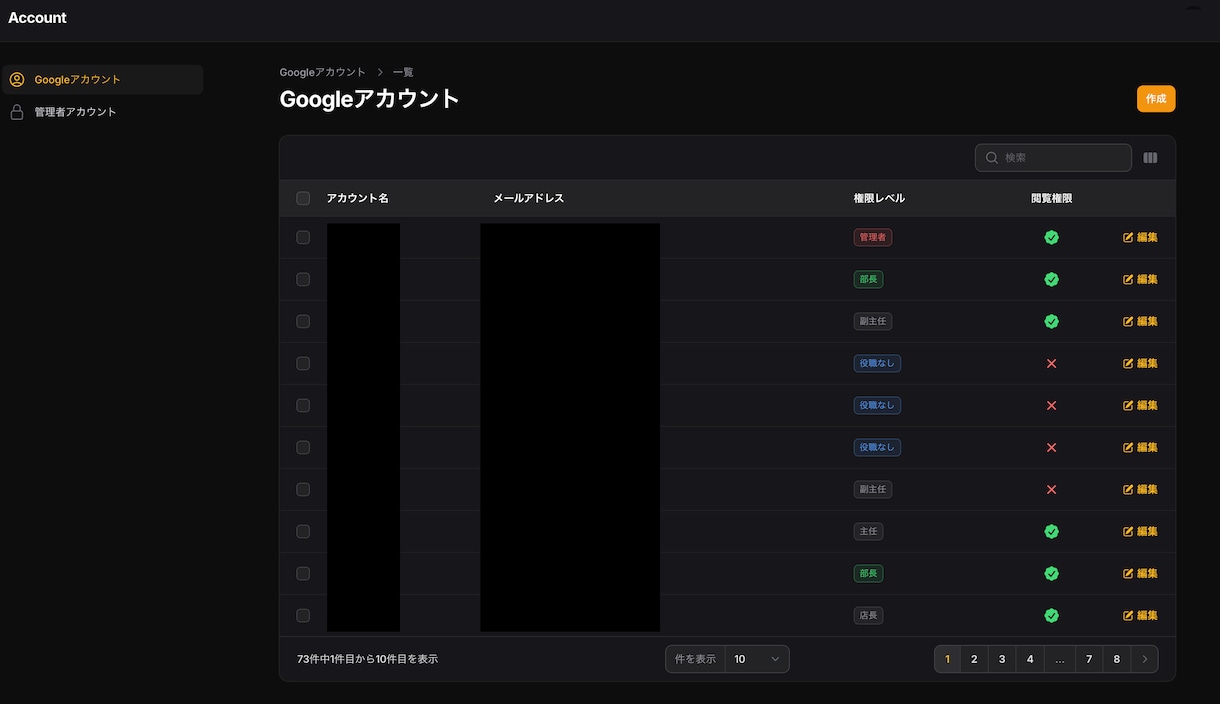Click the magnifier icon in search box
This screenshot has width=1220, height=704.
[x=992, y=158]
